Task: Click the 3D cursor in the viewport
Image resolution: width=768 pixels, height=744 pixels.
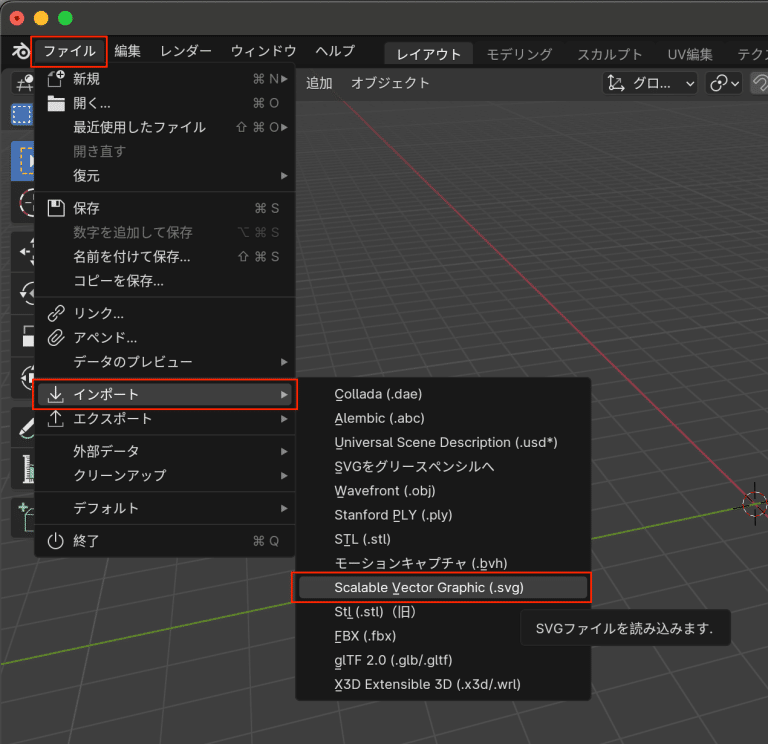Action: [x=754, y=504]
